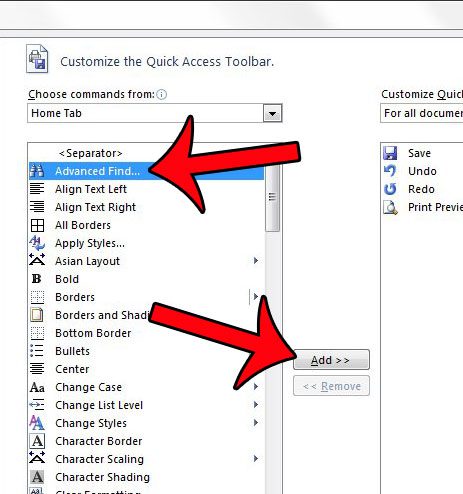
Task: Expand the Change Styles submenu arrow
Action: pyautogui.click(x=256, y=422)
